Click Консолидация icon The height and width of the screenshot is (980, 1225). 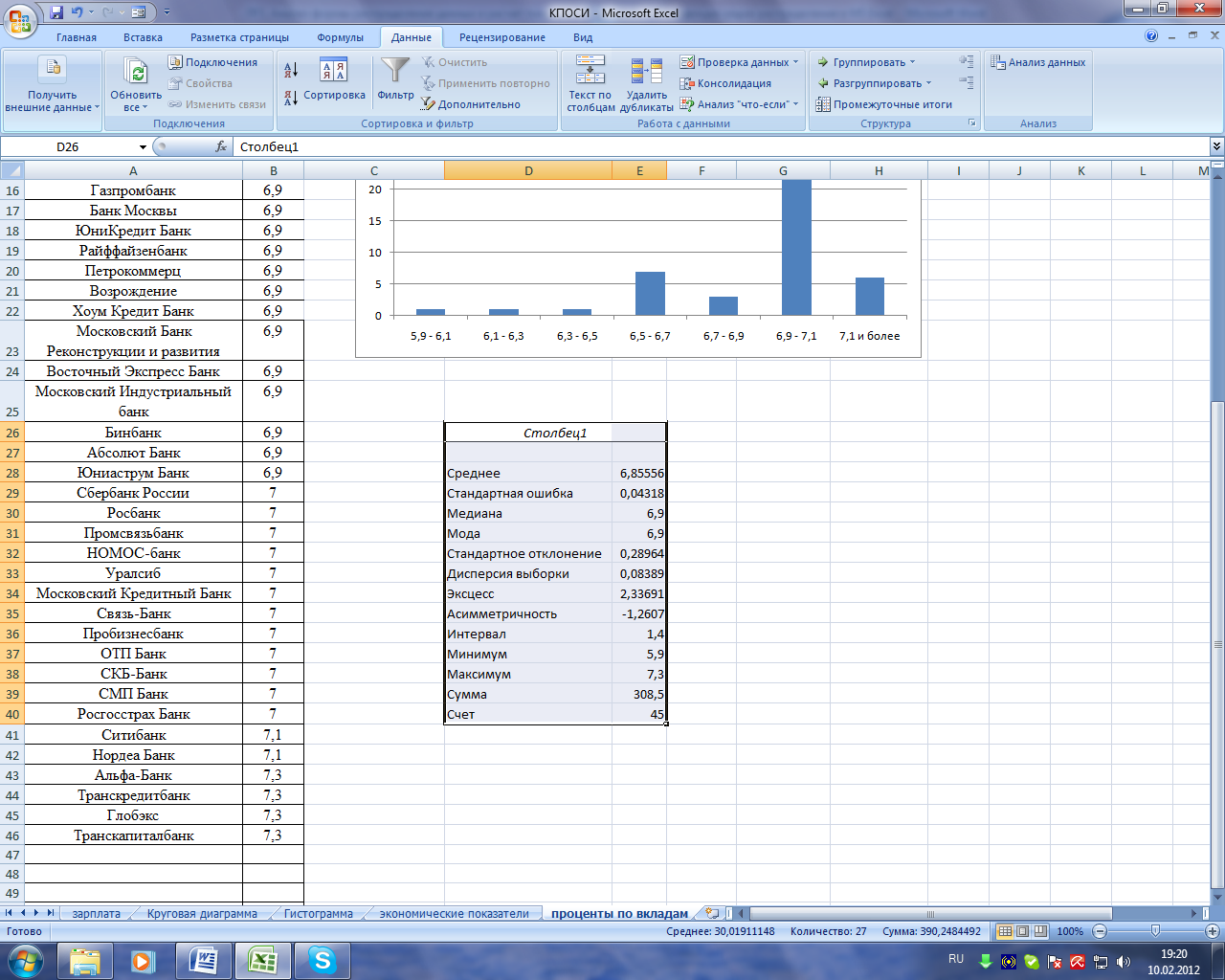coord(687,83)
